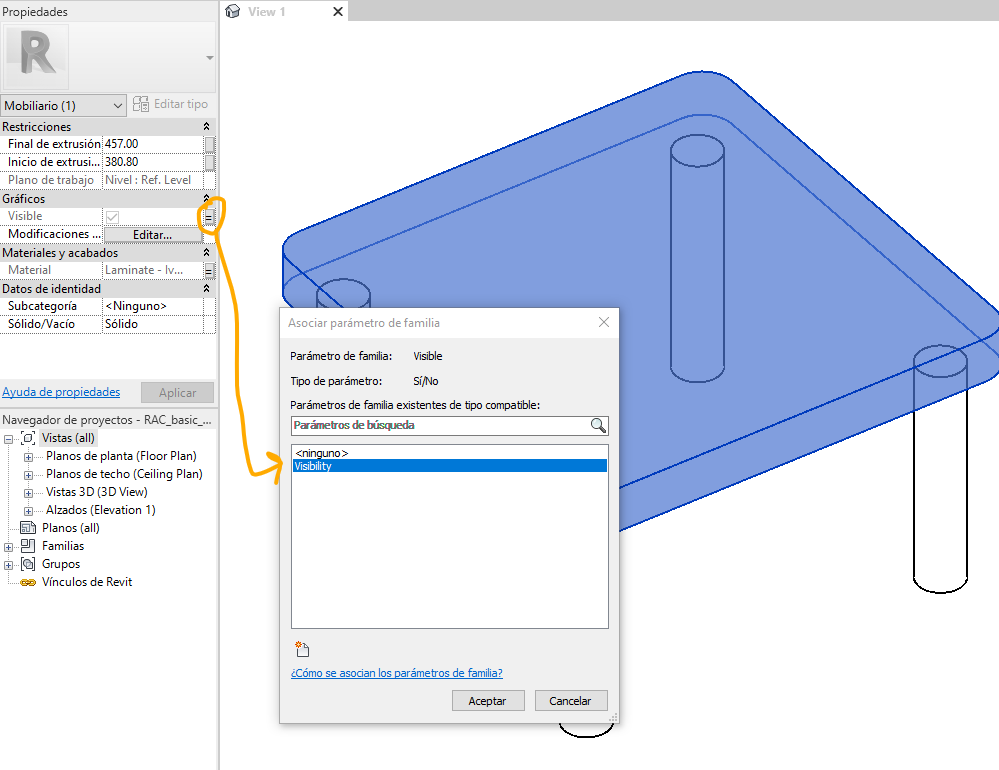Image resolution: width=999 pixels, height=770 pixels.
Task: Collapse the Restricciones section
Action: click(x=206, y=126)
